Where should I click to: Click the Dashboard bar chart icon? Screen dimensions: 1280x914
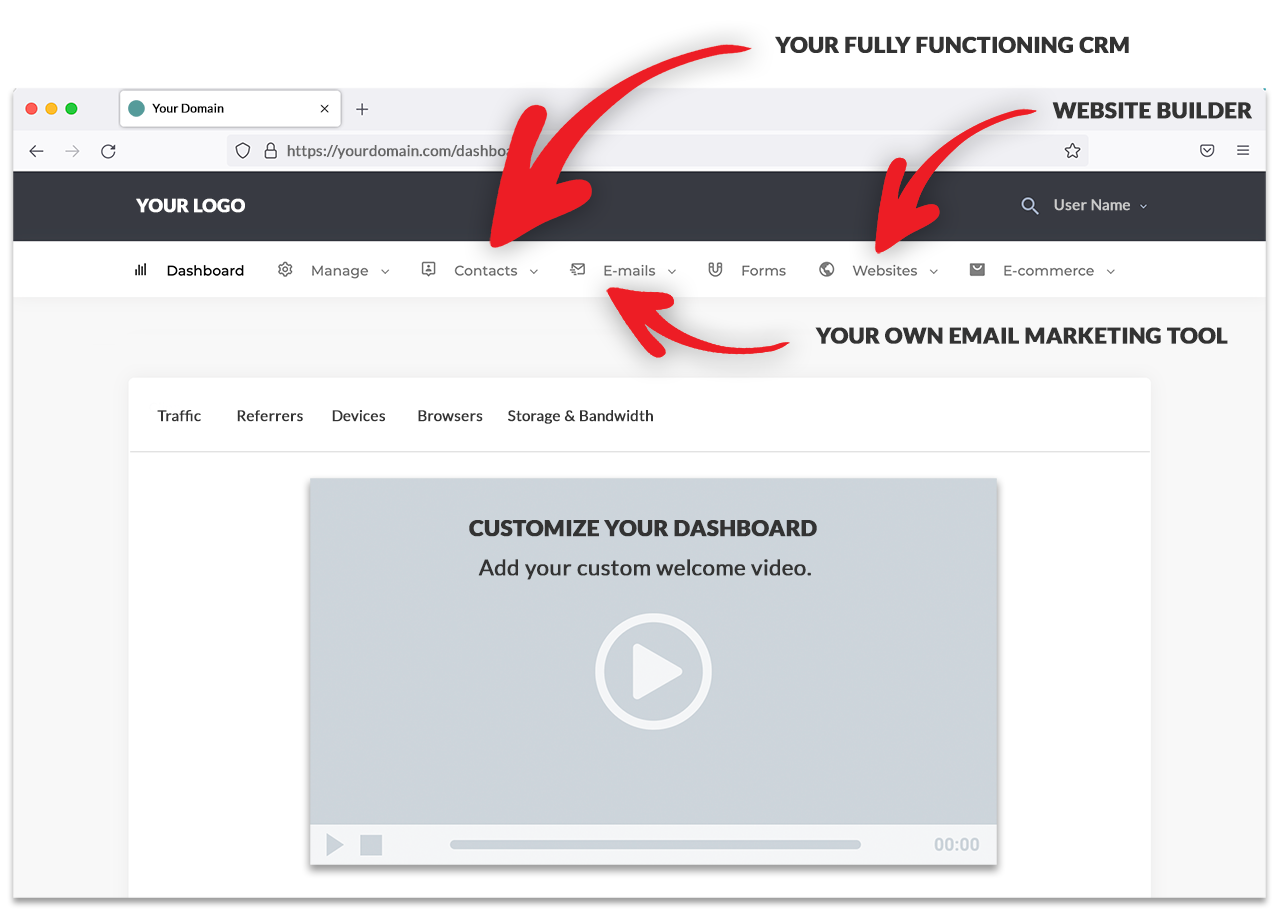(141, 270)
